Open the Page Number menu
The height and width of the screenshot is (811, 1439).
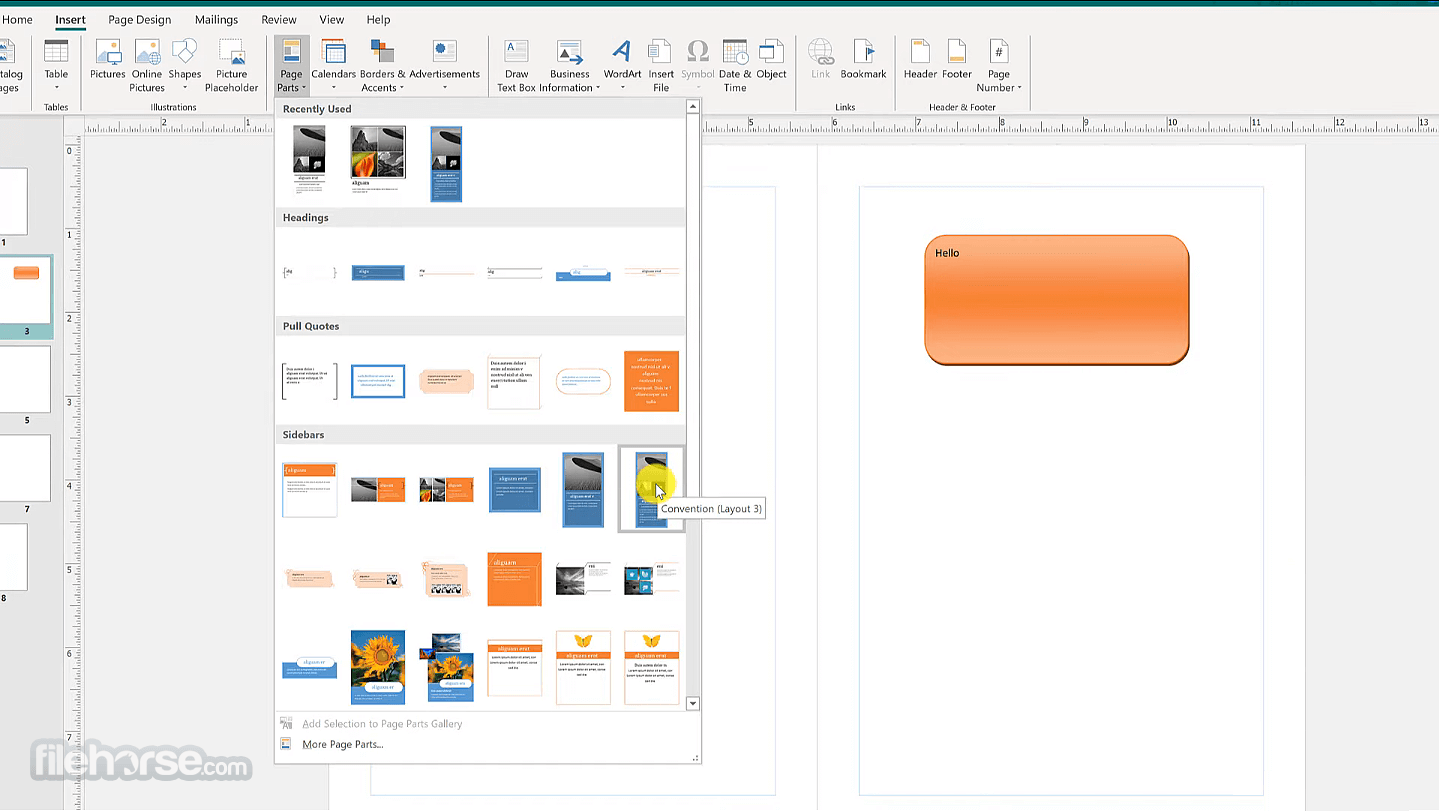[x=999, y=66]
